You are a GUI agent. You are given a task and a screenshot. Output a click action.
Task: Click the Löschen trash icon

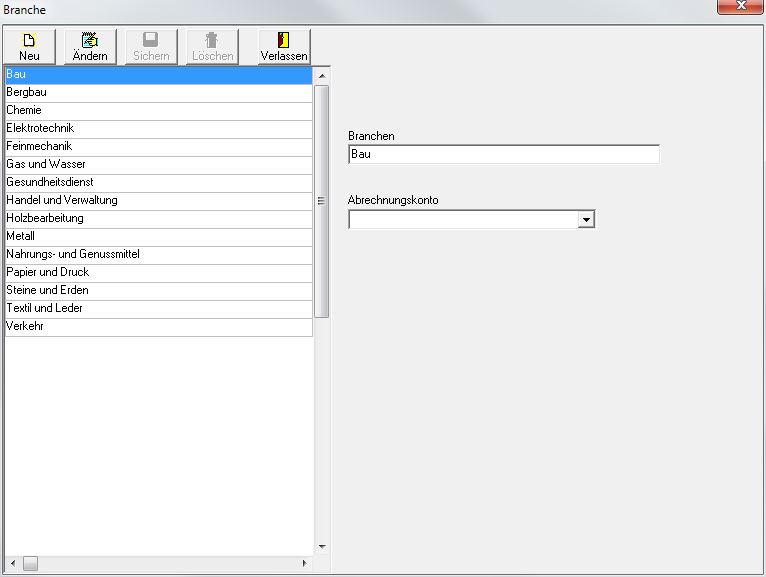pos(212,41)
